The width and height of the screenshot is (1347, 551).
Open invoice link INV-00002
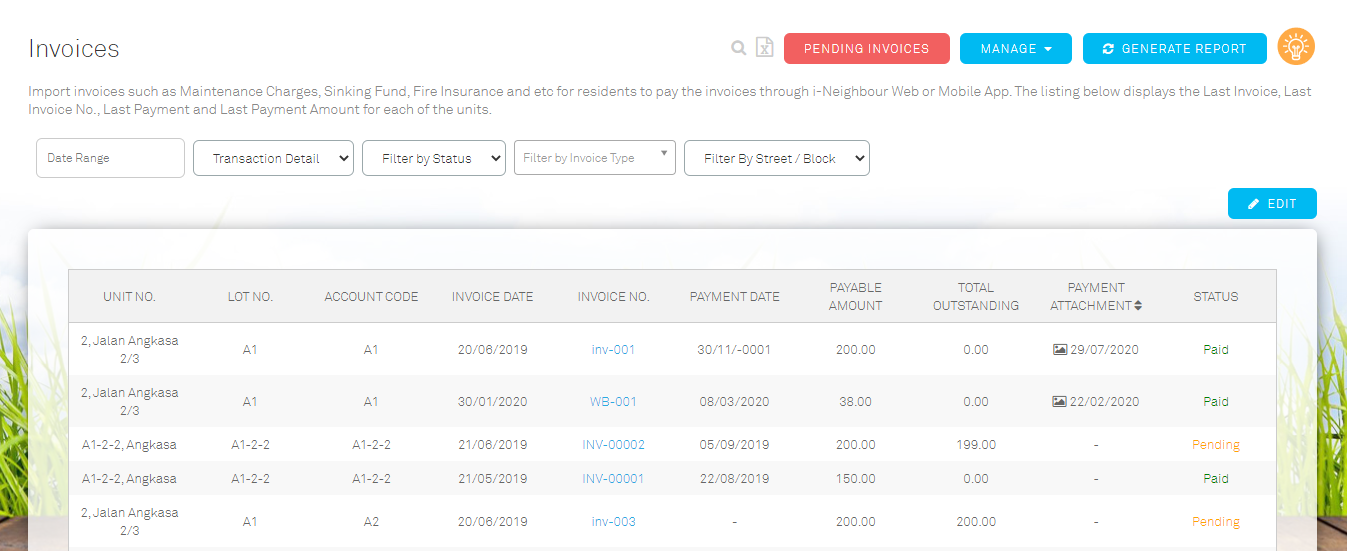tap(613, 445)
